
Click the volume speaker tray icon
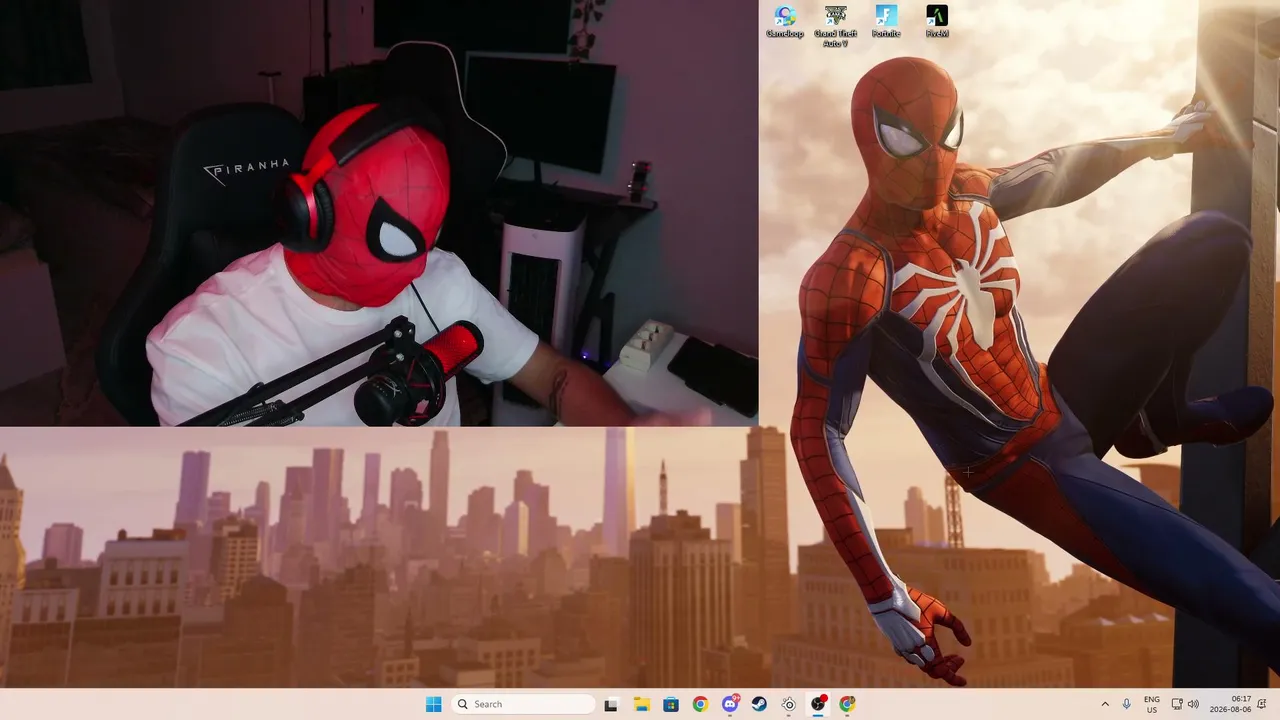click(x=1193, y=704)
